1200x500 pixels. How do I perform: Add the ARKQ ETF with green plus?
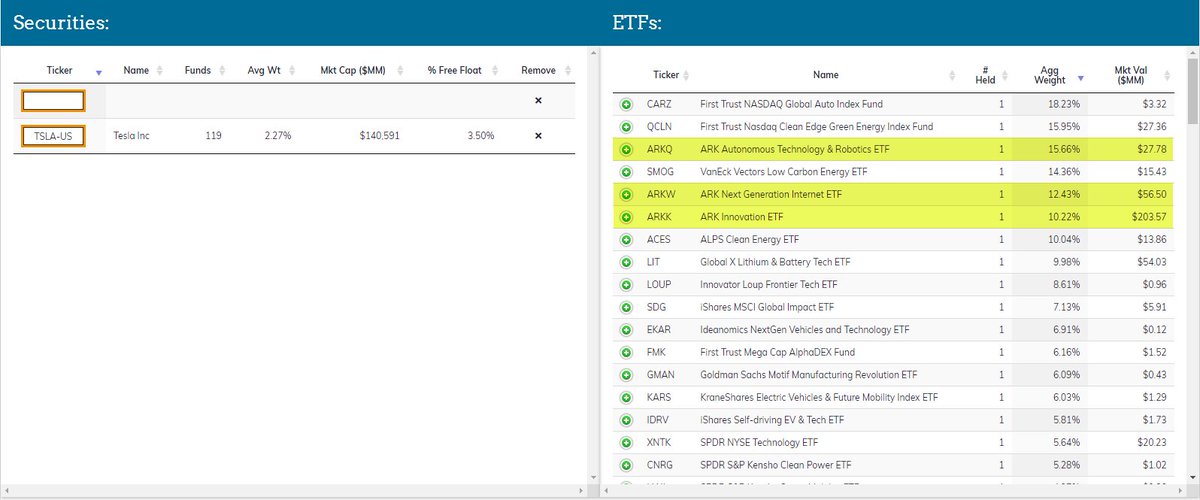click(626, 149)
